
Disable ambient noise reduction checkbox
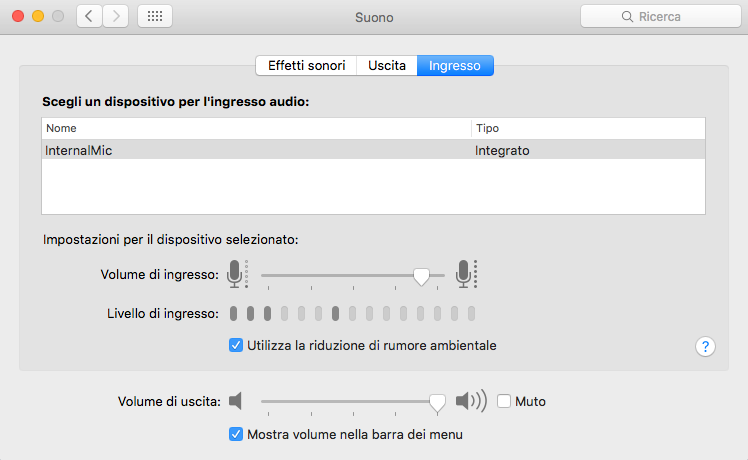(236, 345)
